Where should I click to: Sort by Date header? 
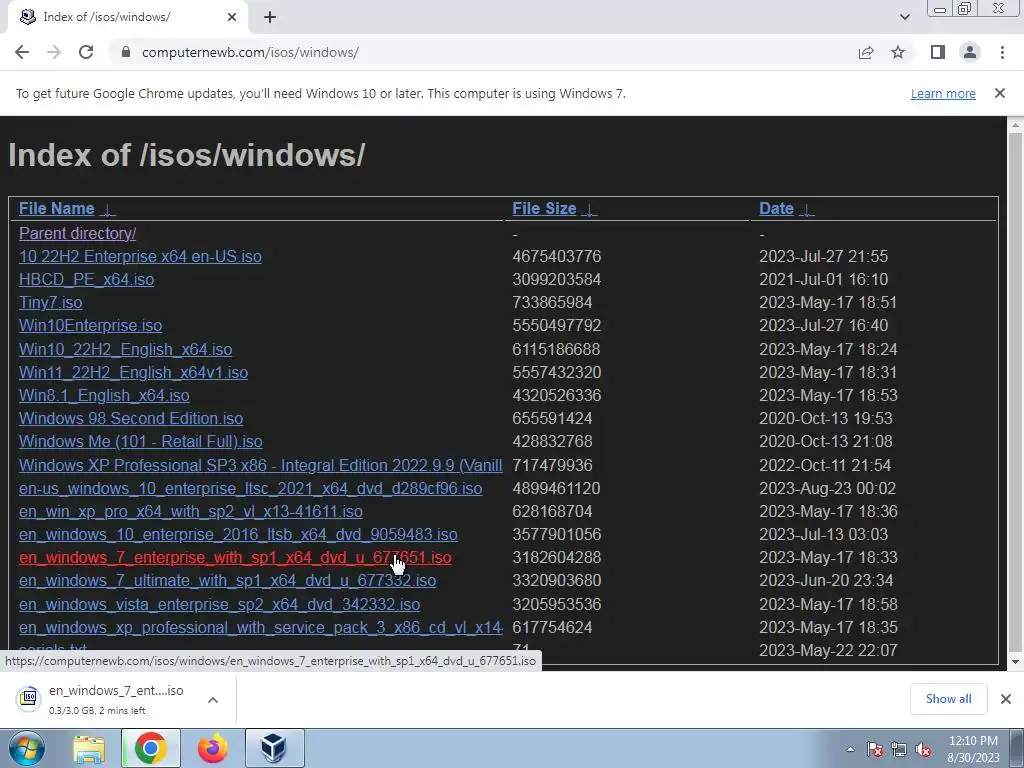point(776,208)
